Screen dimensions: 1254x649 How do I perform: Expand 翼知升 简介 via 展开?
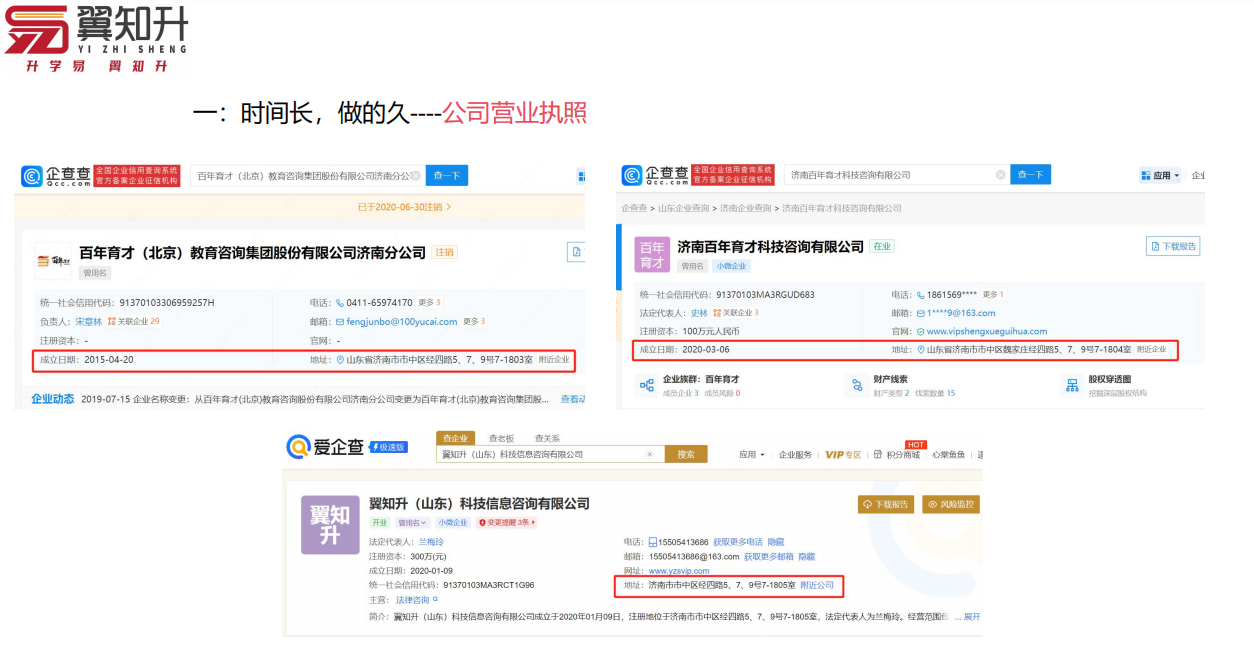point(971,617)
